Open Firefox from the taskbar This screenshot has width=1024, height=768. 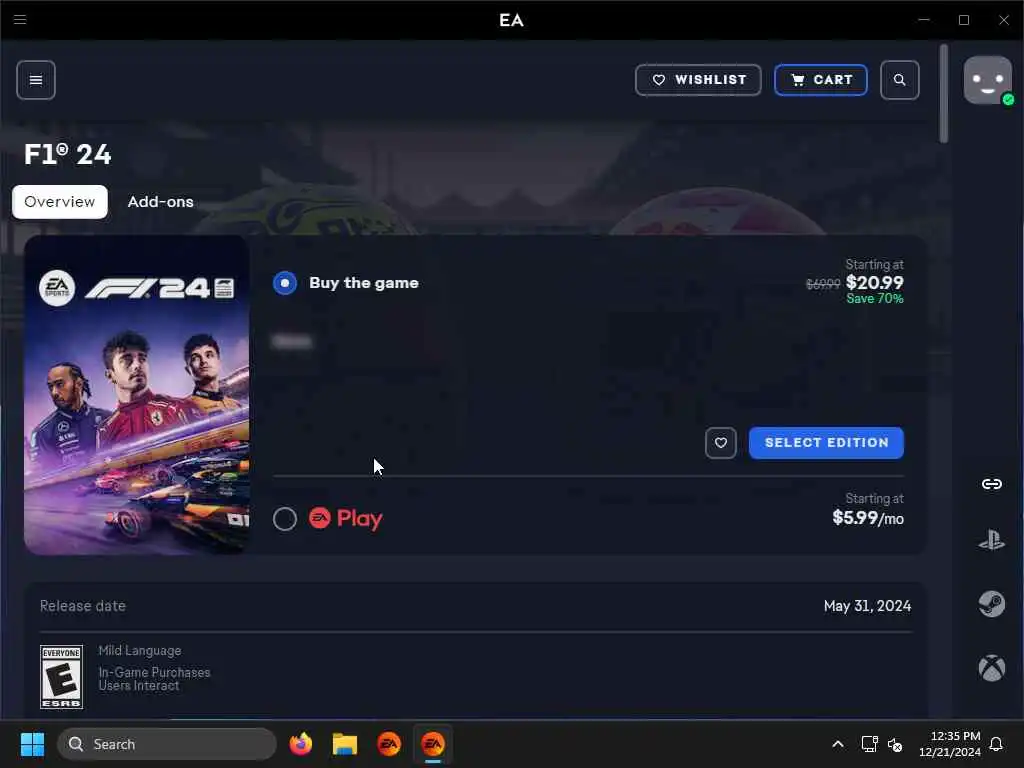(300, 744)
